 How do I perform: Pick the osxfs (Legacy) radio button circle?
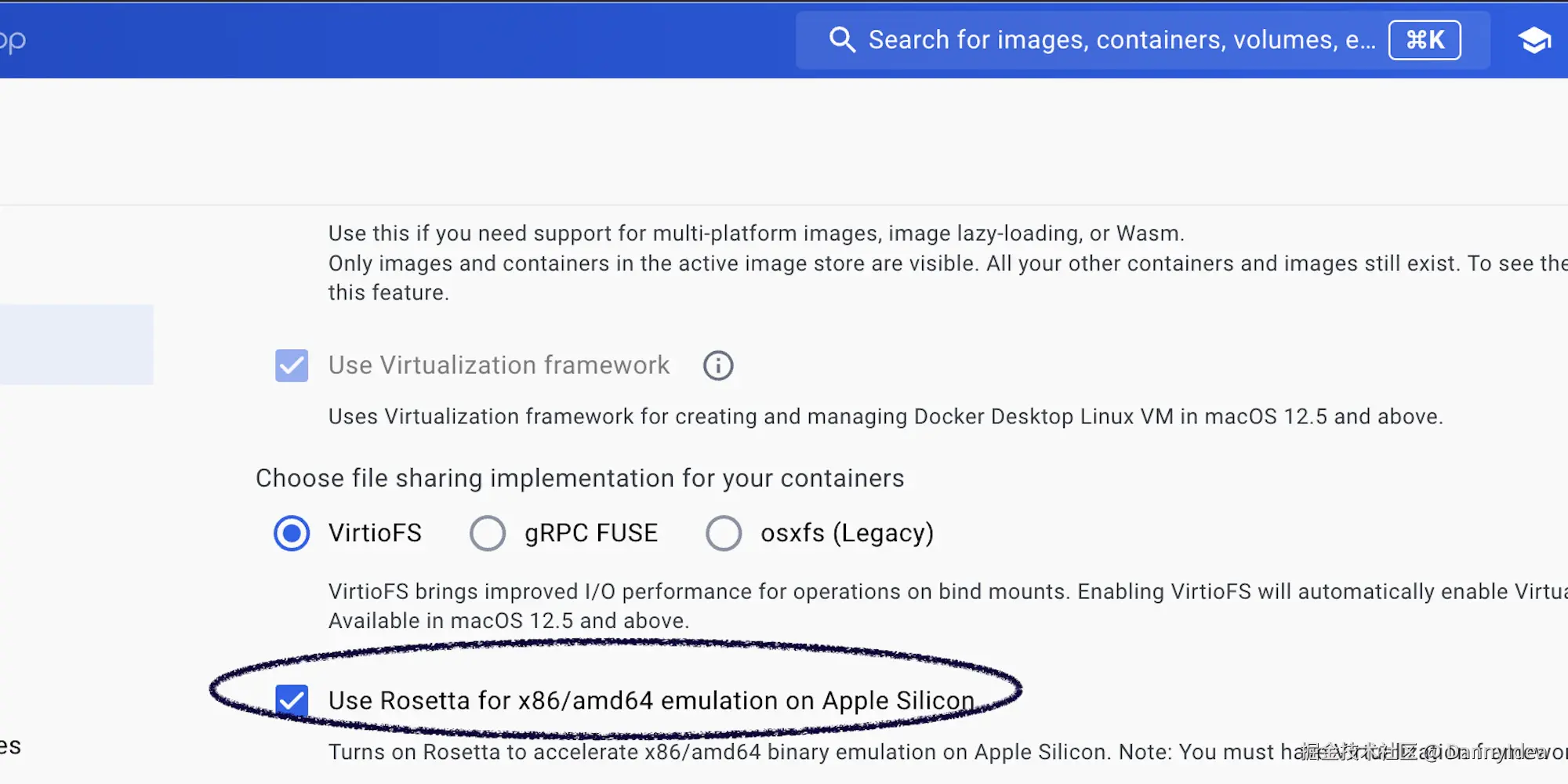pyautogui.click(x=723, y=533)
